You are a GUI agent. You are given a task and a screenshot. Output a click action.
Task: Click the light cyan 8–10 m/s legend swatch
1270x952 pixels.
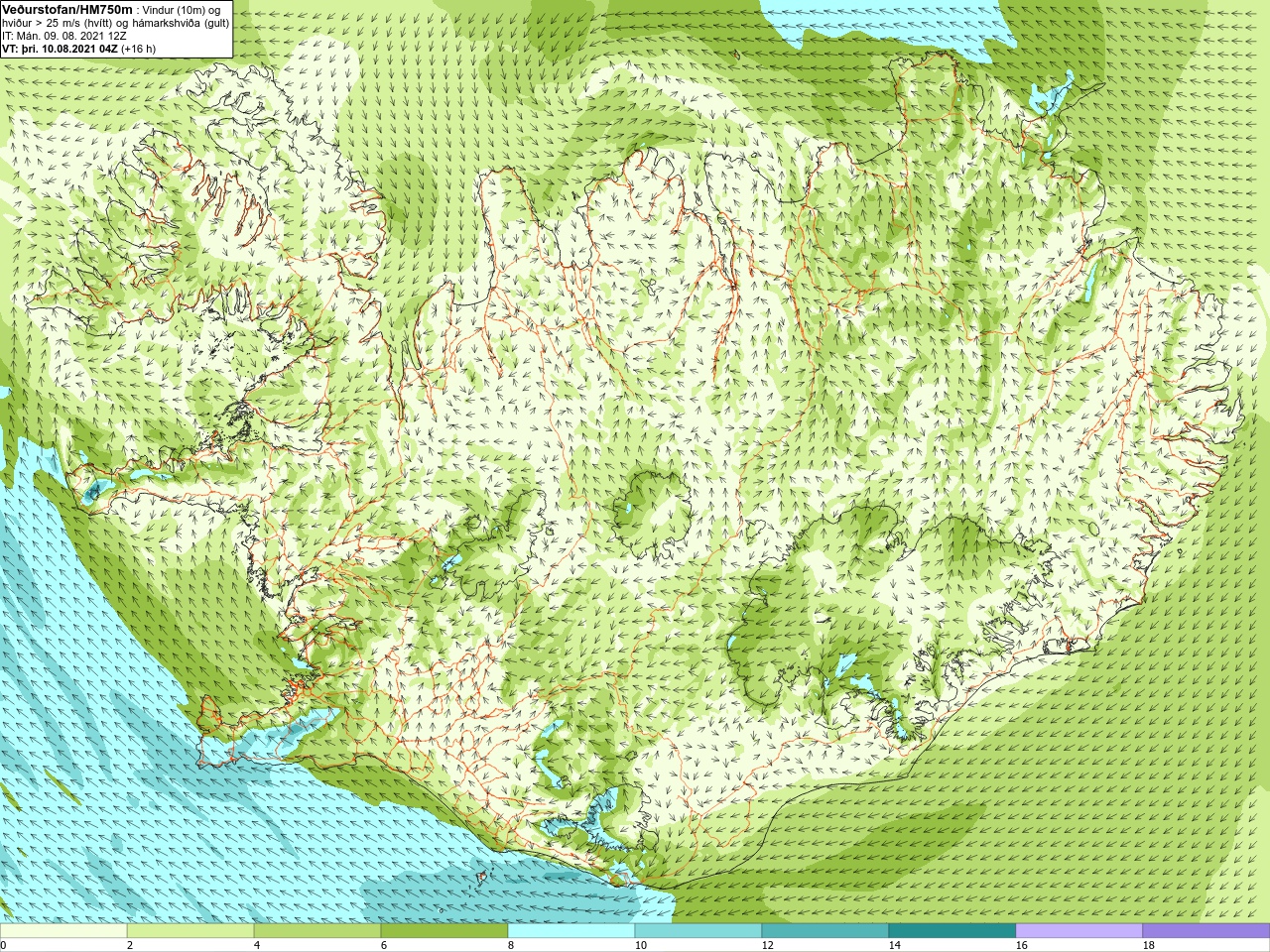571,931
